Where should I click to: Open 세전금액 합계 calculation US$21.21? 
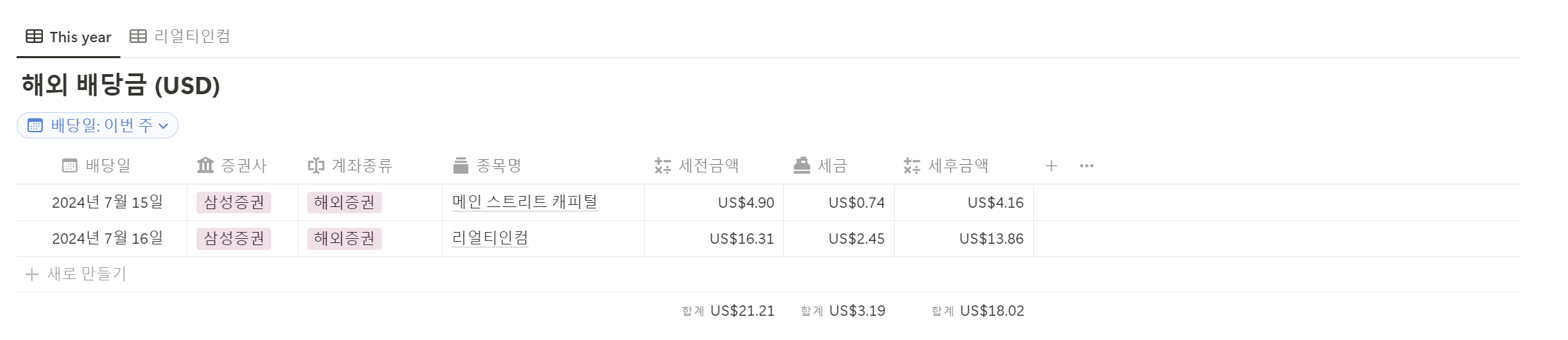(x=728, y=311)
